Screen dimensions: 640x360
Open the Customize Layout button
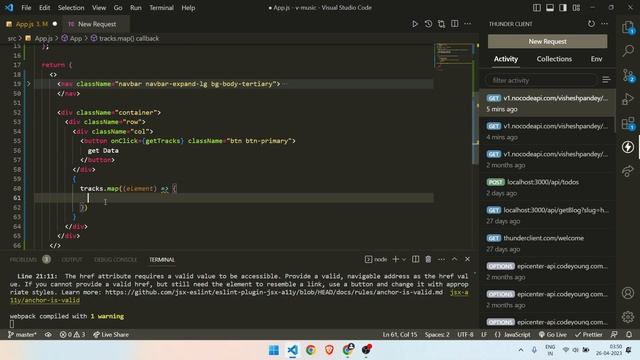(576, 8)
